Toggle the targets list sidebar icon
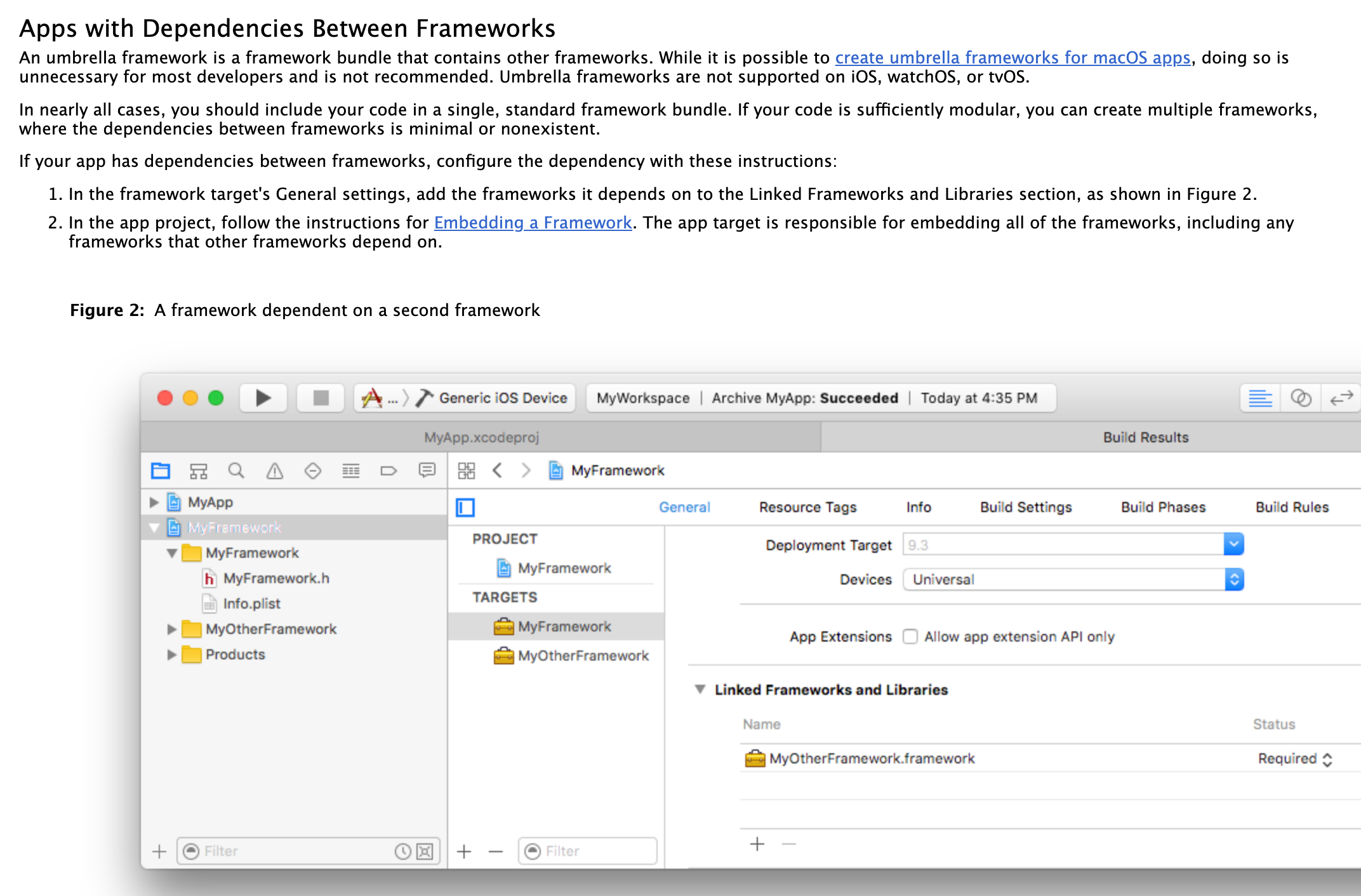Screen dimensions: 1361x896 (465, 507)
